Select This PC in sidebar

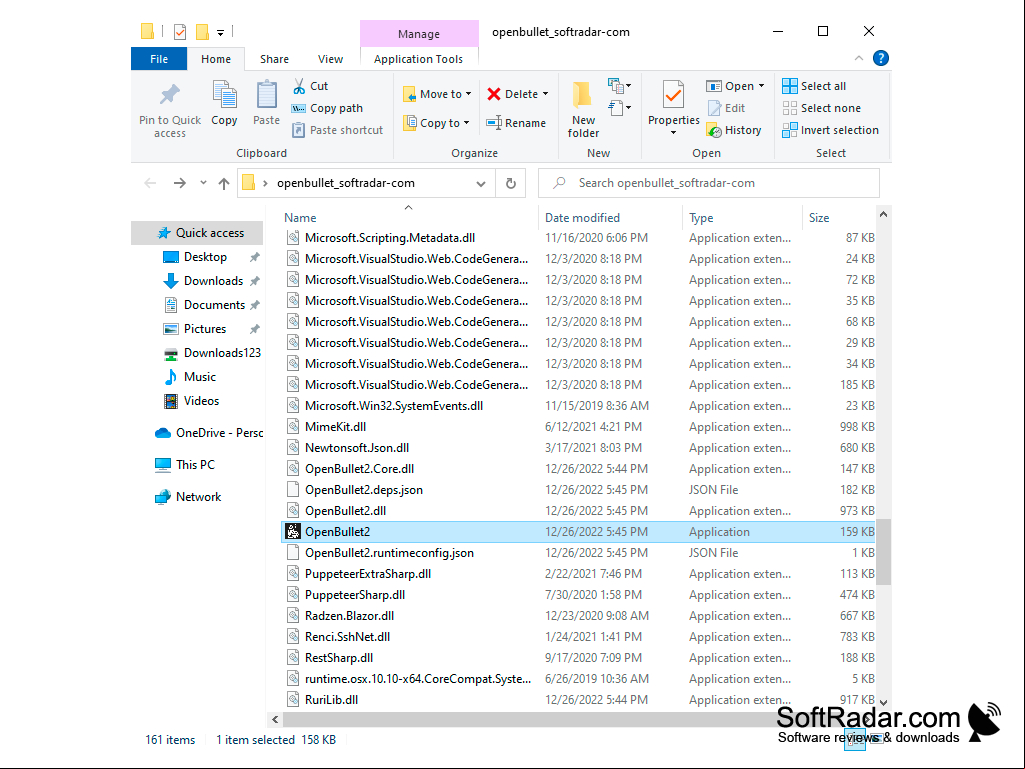185,465
